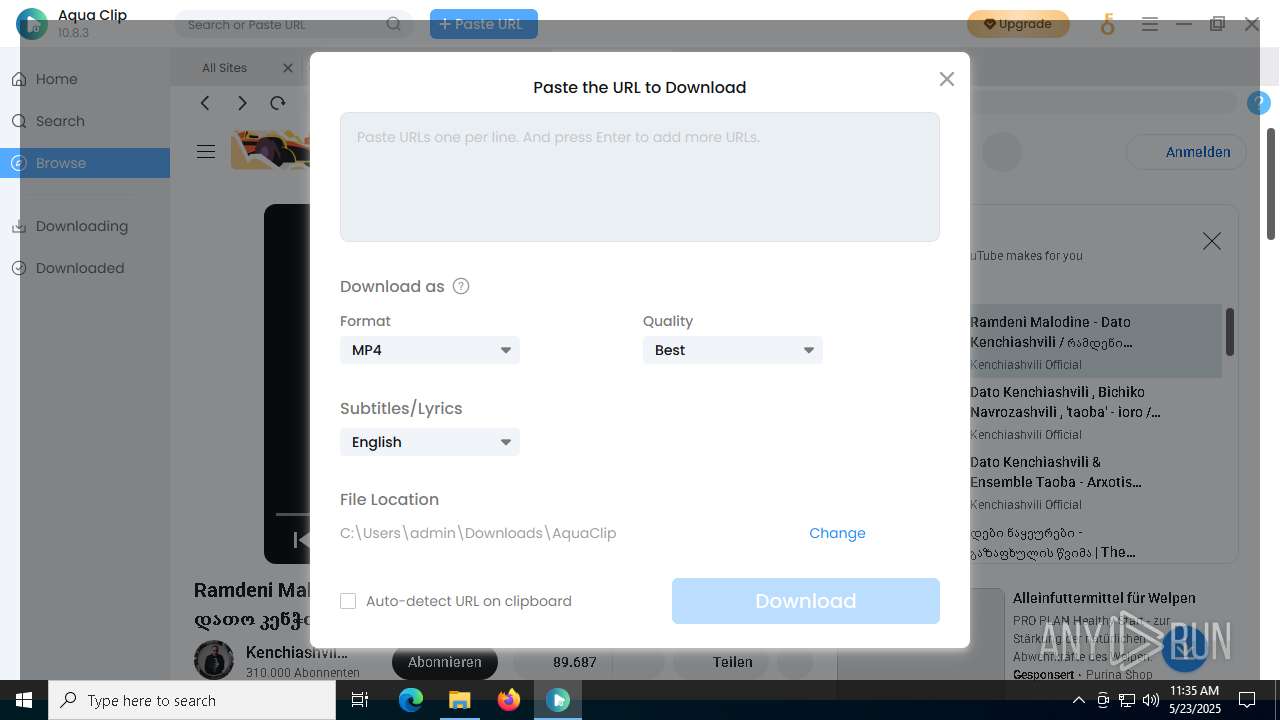
Task: Click the Anmelden sign-in button
Action: 1186,152
